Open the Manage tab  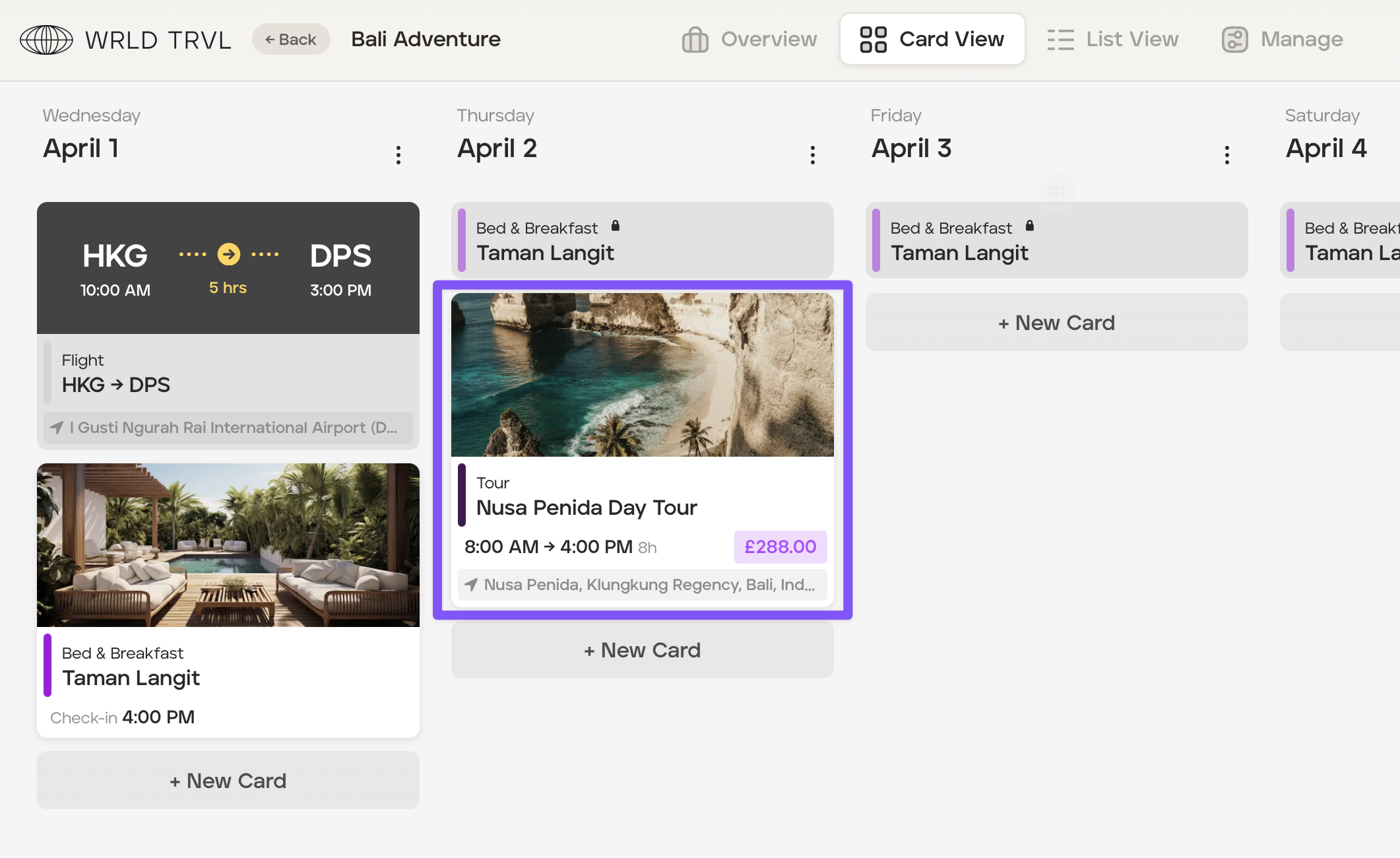click(1283, 40)
